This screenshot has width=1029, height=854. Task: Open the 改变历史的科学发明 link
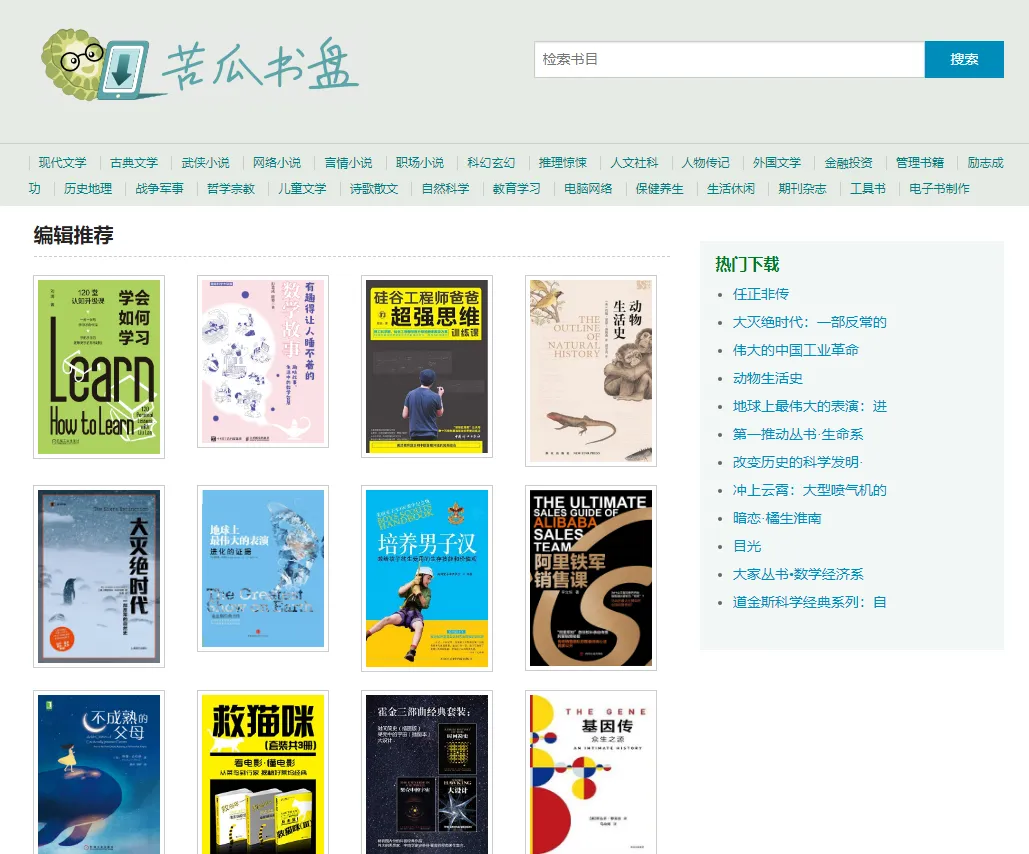[x=797, y=462]
